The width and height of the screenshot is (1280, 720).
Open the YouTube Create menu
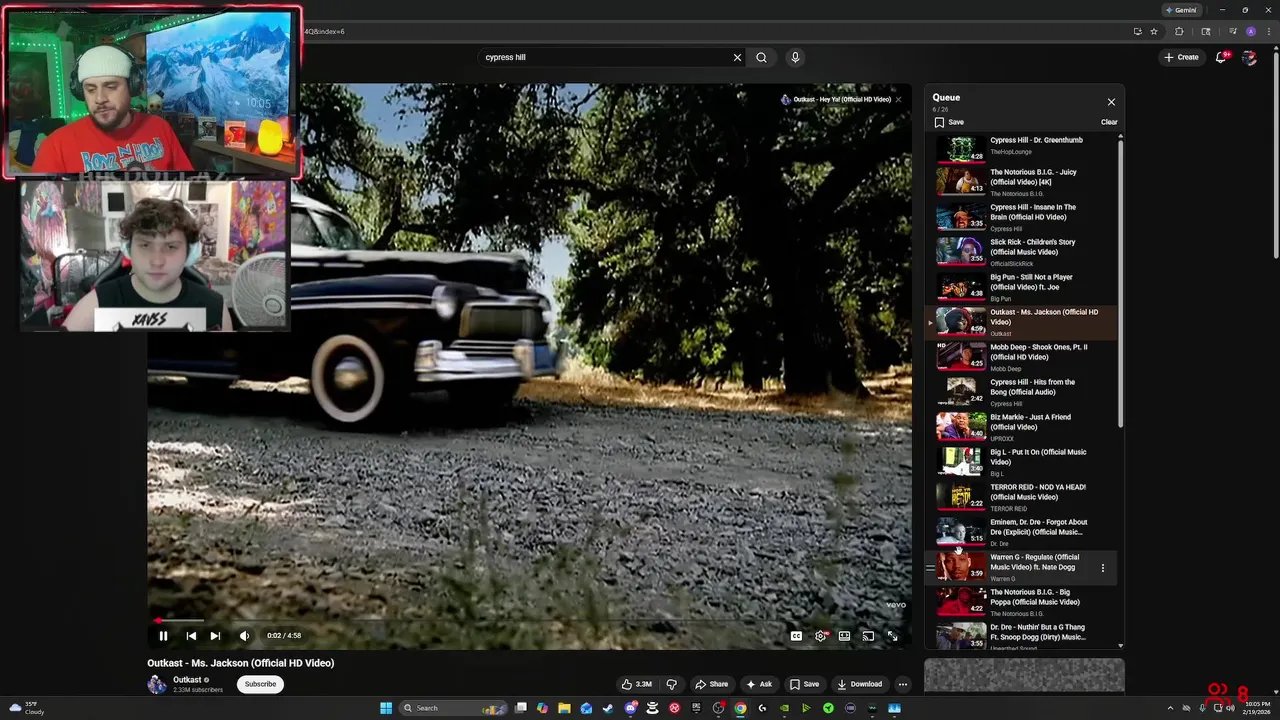click(1181, 57)
